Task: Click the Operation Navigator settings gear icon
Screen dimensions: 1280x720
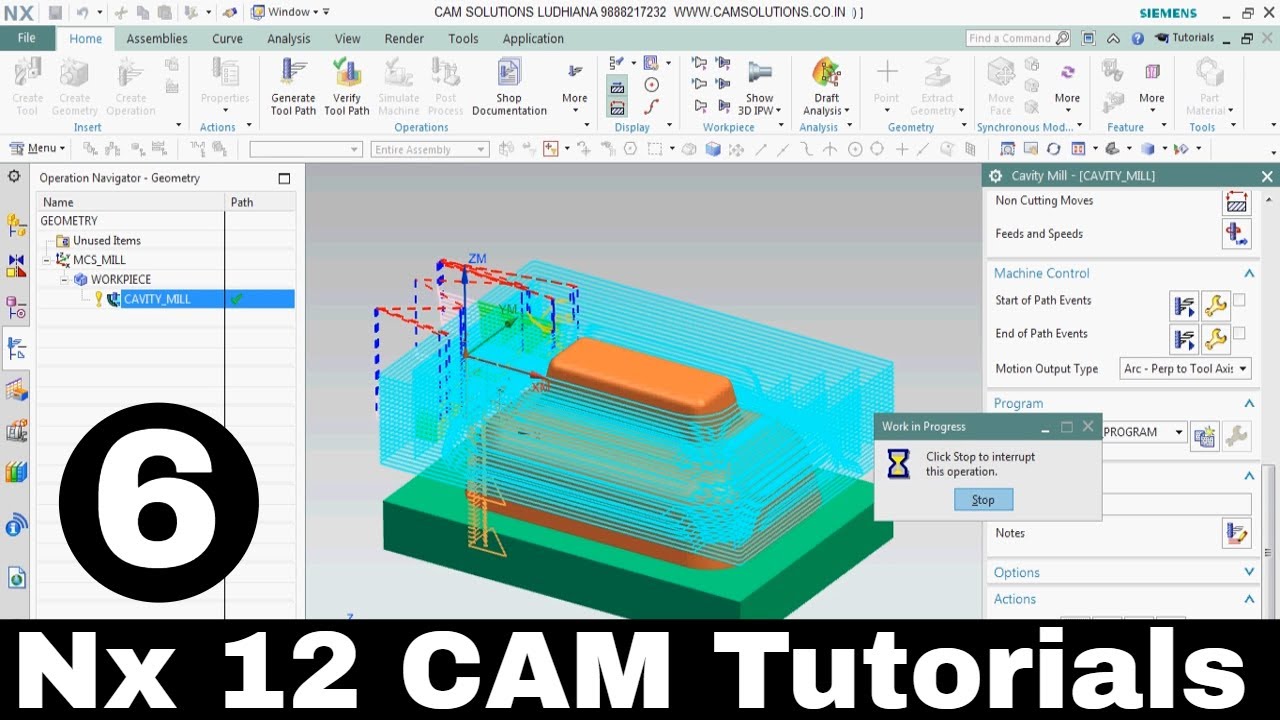Action: tap(14, 176)
